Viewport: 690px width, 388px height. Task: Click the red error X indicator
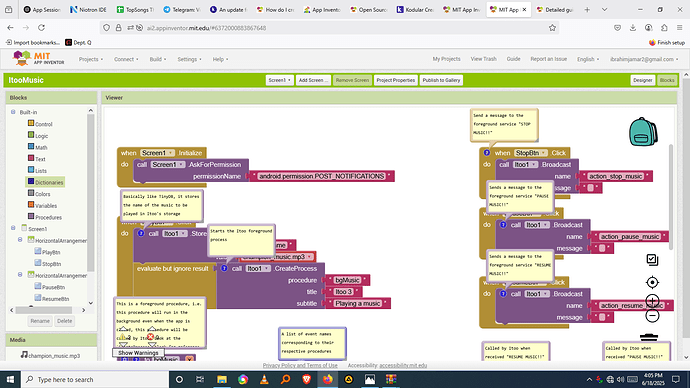tap(150, 337)
